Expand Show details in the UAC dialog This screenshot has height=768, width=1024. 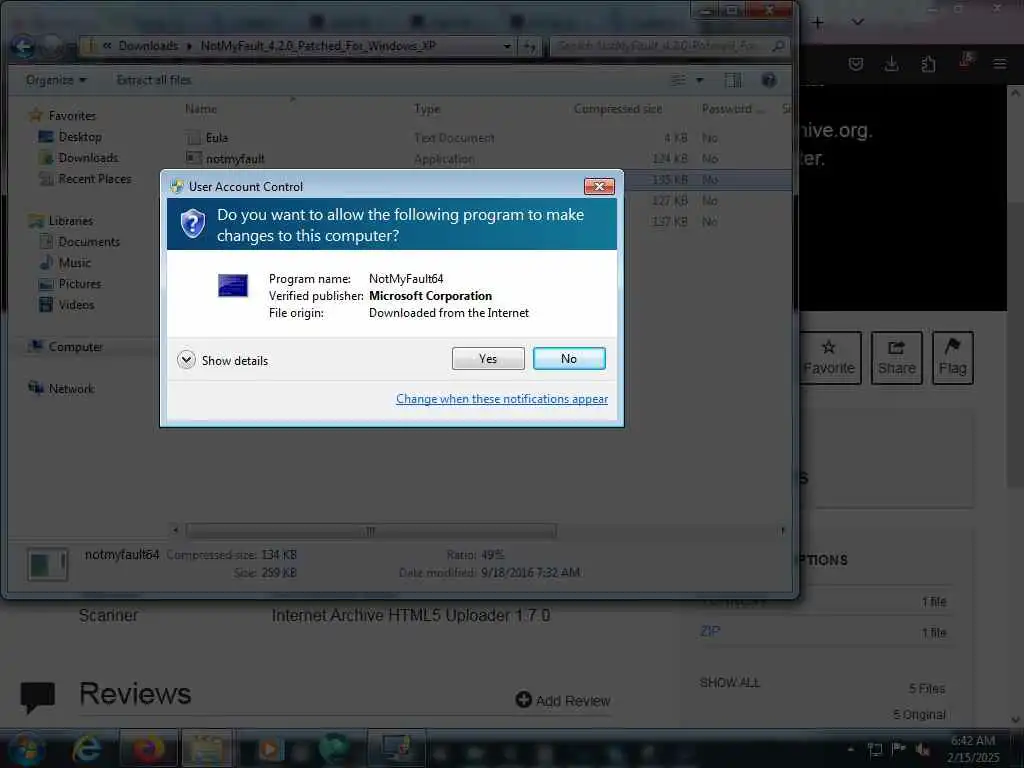[223, 360]
